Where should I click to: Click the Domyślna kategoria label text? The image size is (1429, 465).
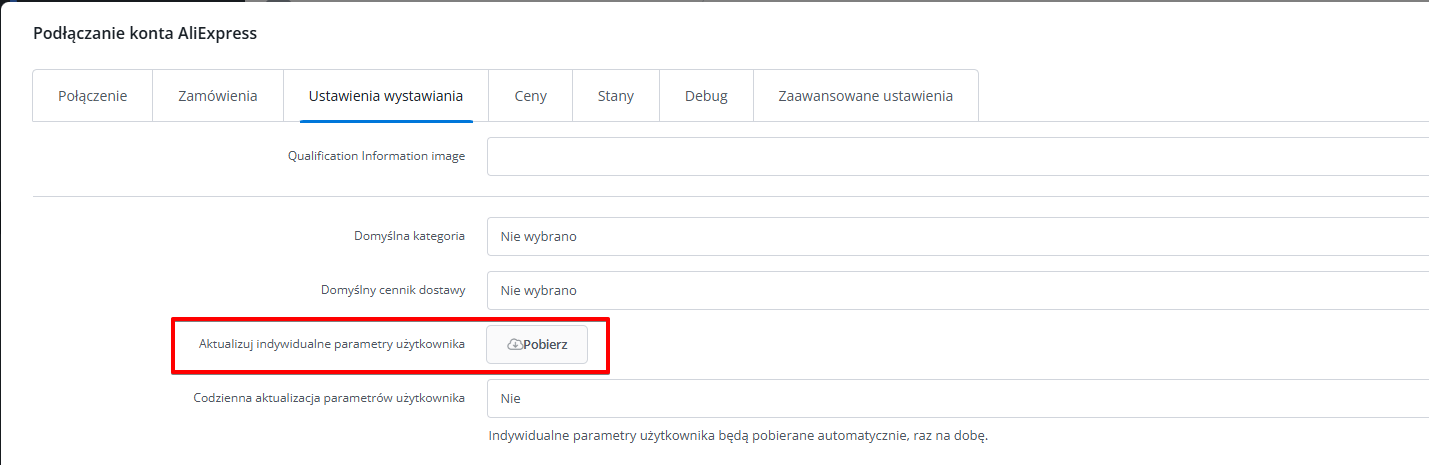pyautogui.click(x=409, y=236)
